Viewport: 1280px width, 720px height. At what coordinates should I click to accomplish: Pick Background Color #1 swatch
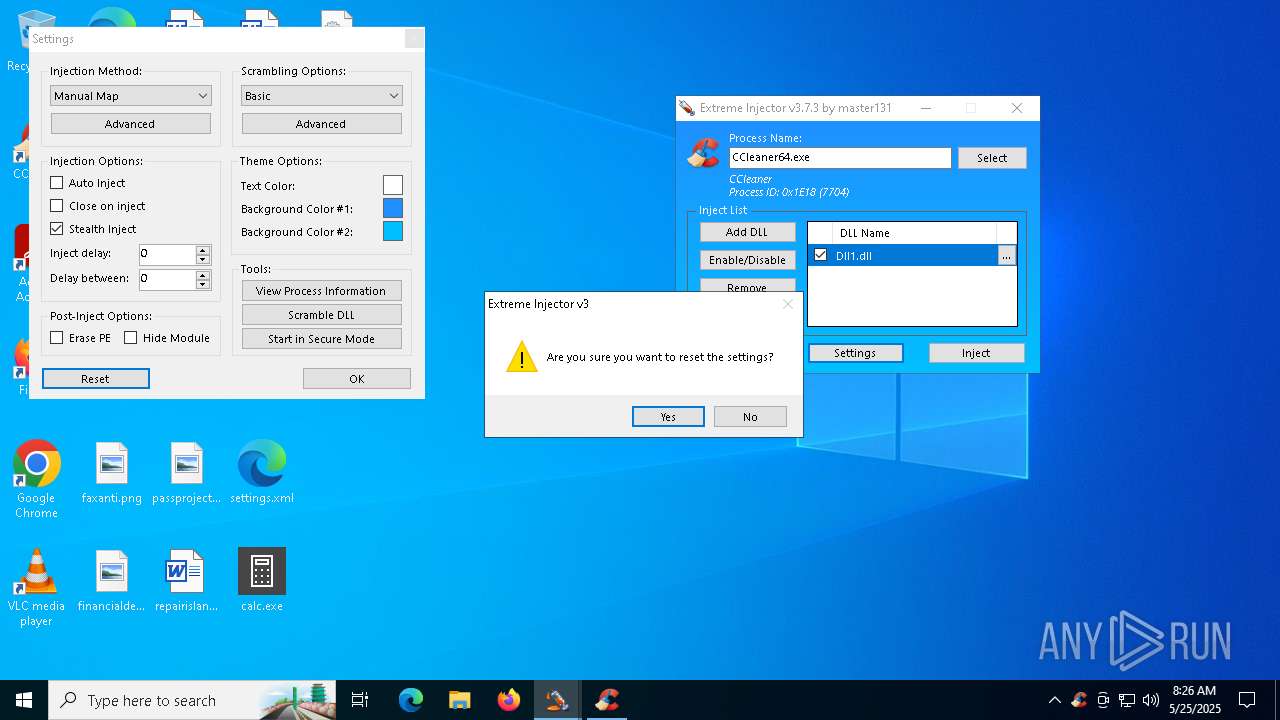(x=393, y=208)
